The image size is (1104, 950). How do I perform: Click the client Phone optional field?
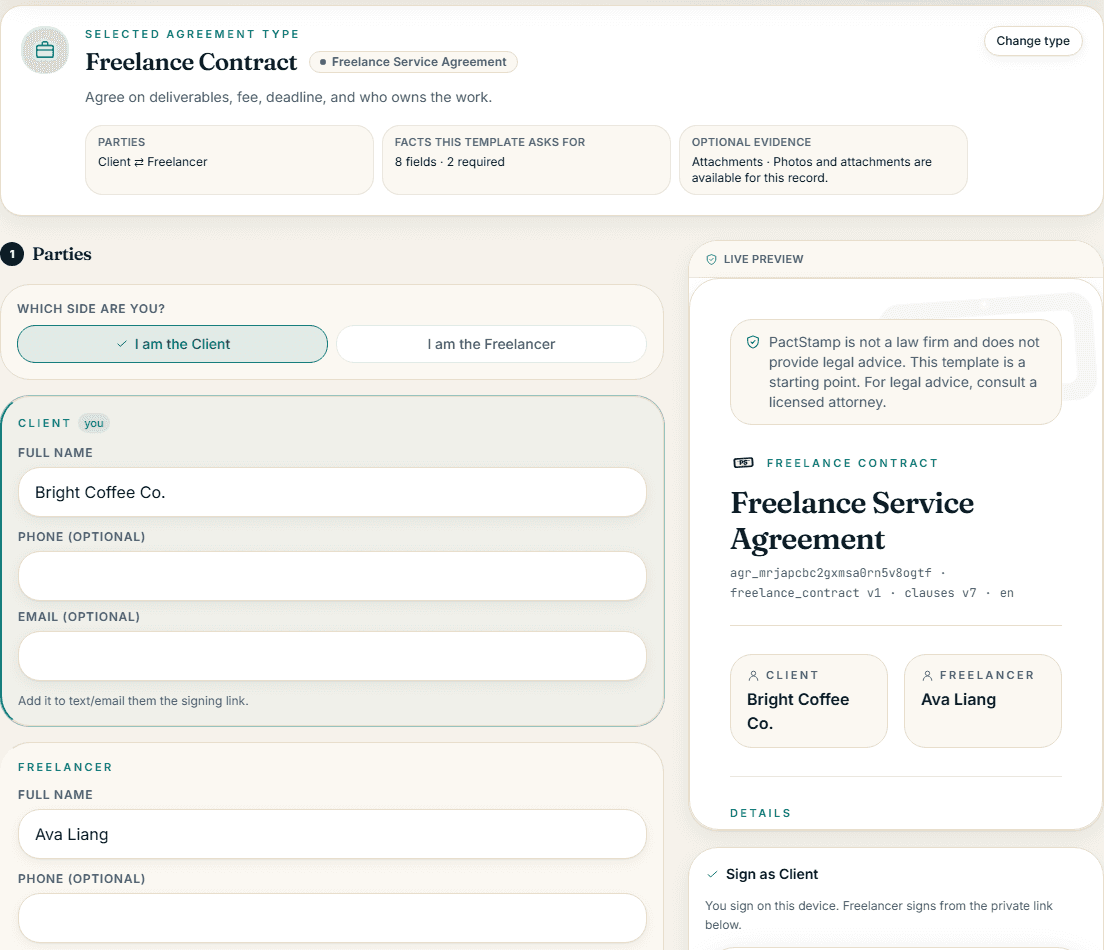[x=332, y=576]
